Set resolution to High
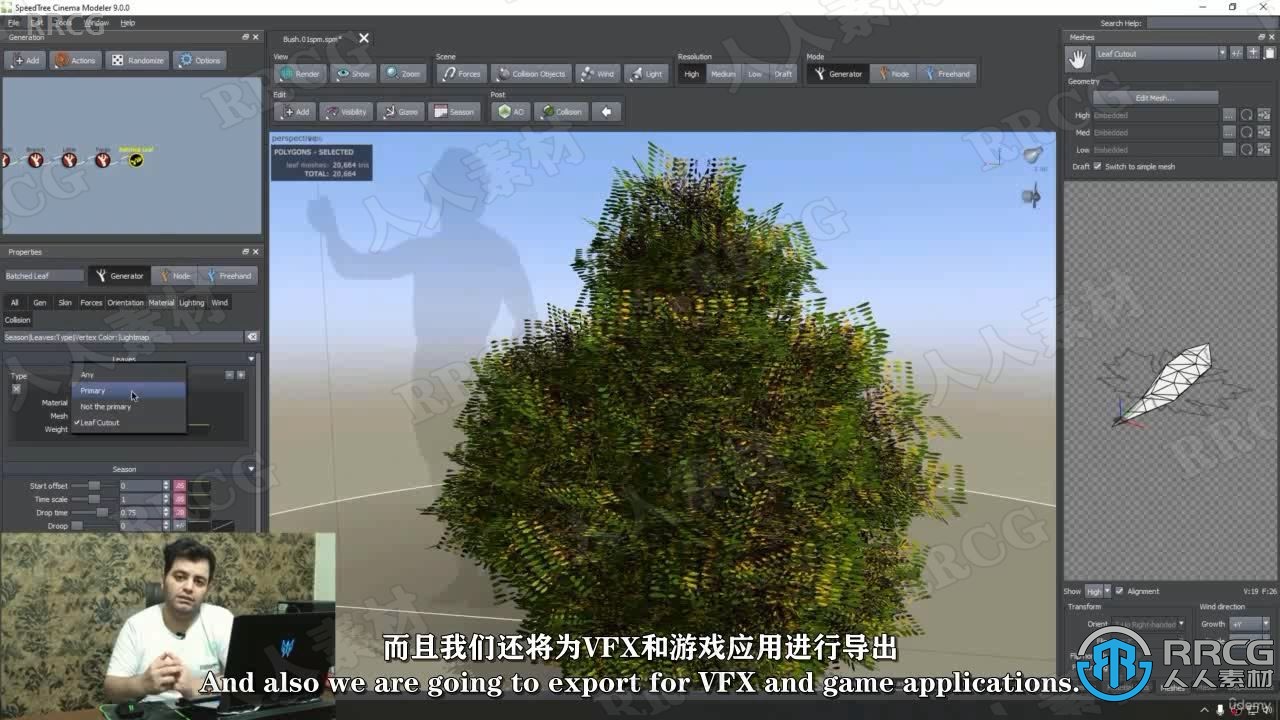This screenshot has width=1280, height=720. point(692,74)
